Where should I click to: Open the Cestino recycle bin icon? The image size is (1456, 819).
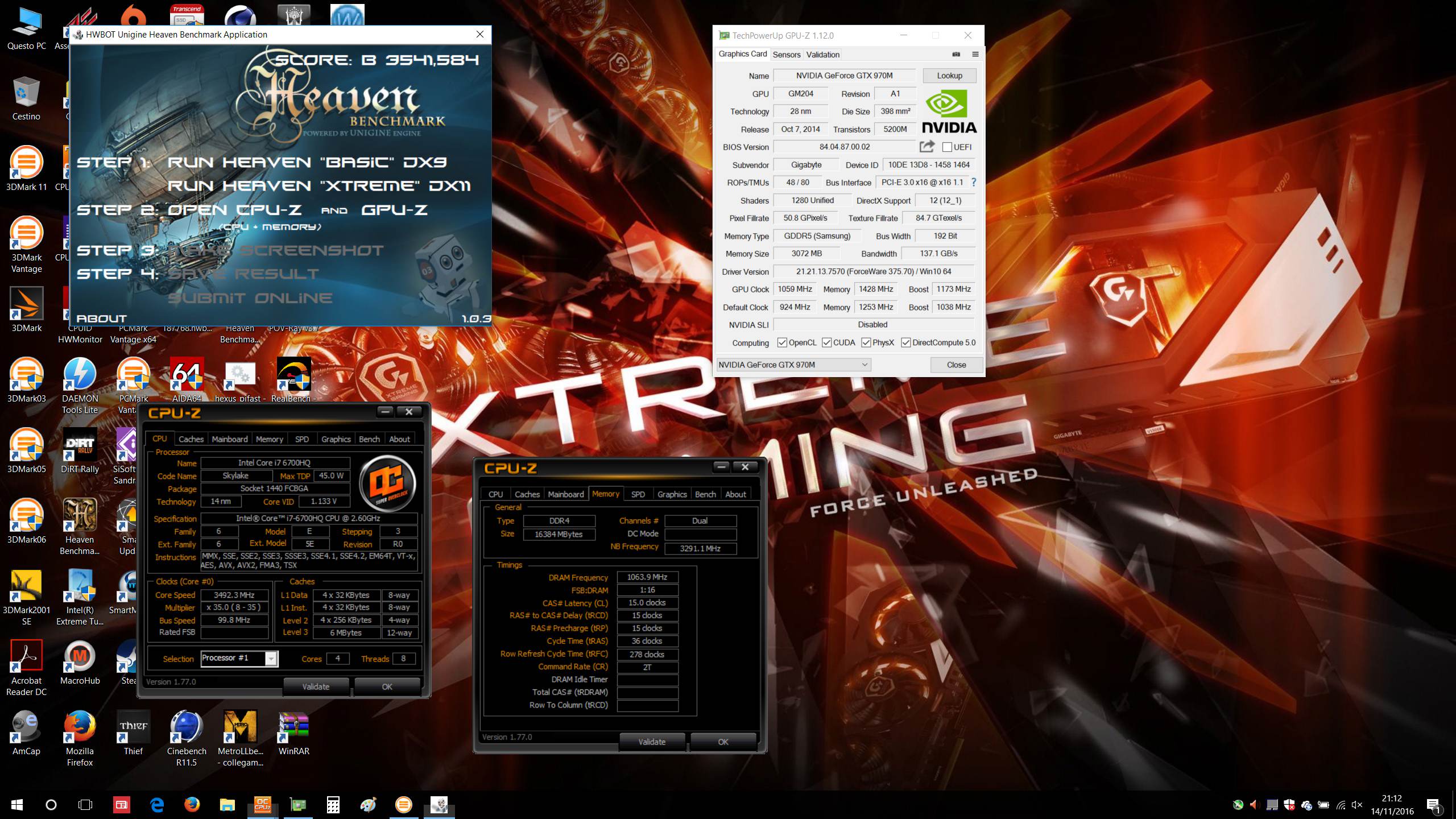tap(26, 98)
